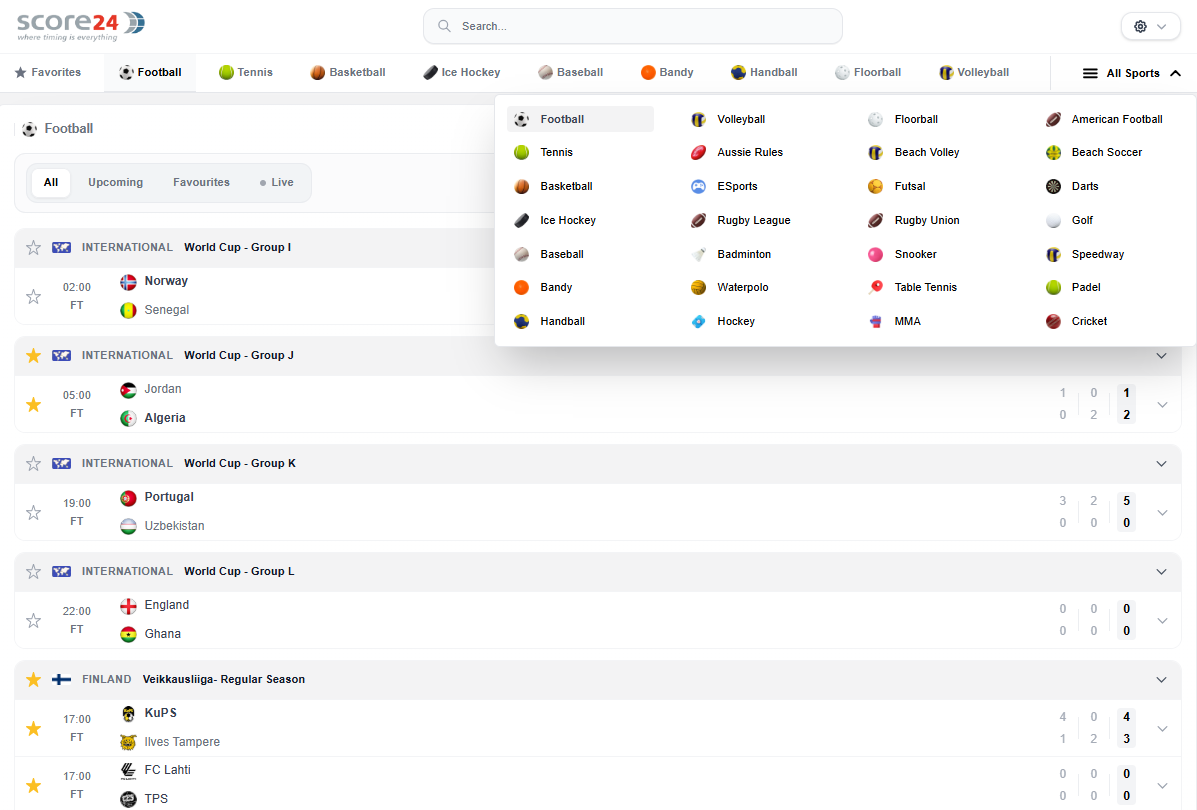Unfavorite the Veikkausliiga league
Viewport: 1197px width, 810px height.
34,679
